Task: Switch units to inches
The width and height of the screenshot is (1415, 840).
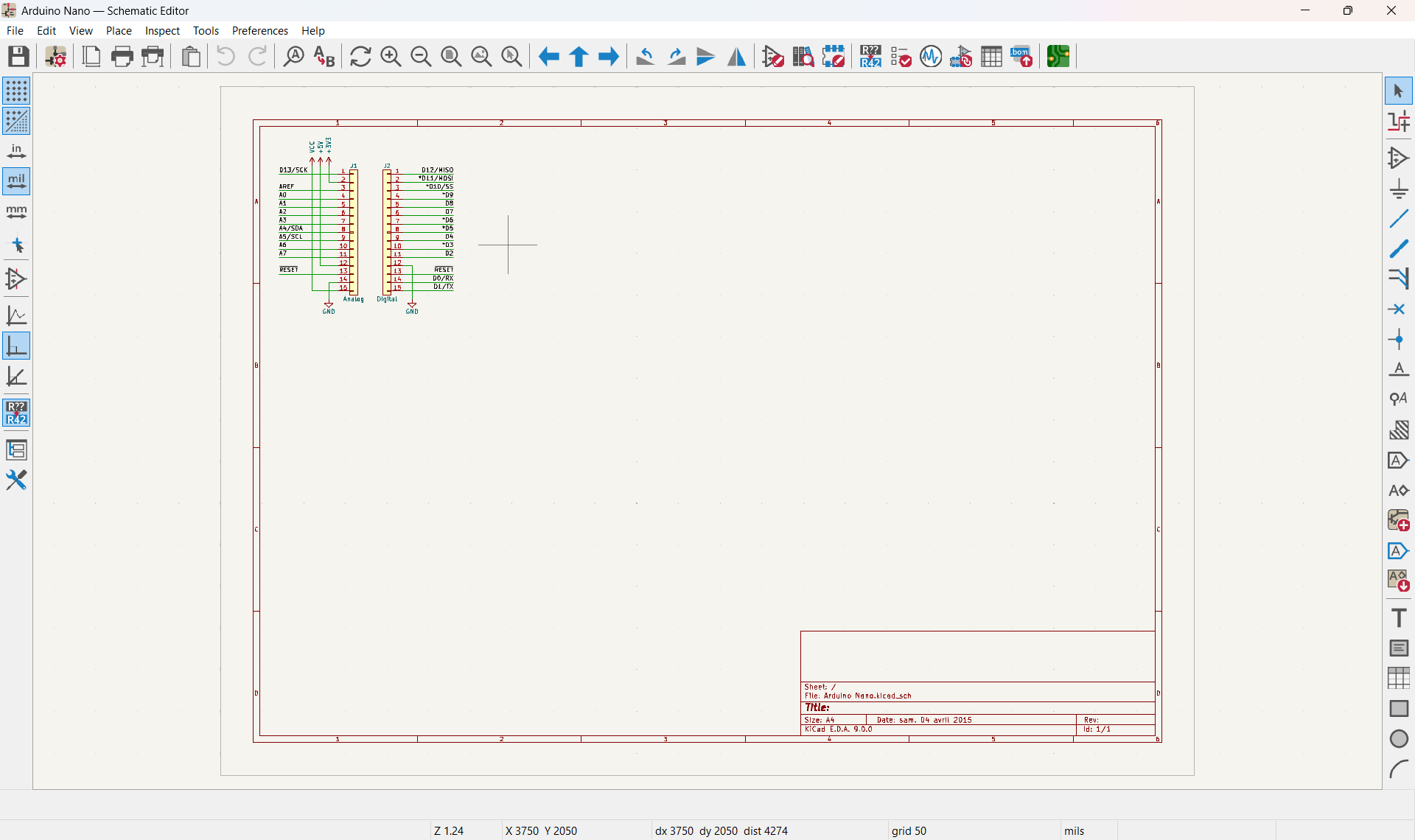Action: (x=16, y=151)
